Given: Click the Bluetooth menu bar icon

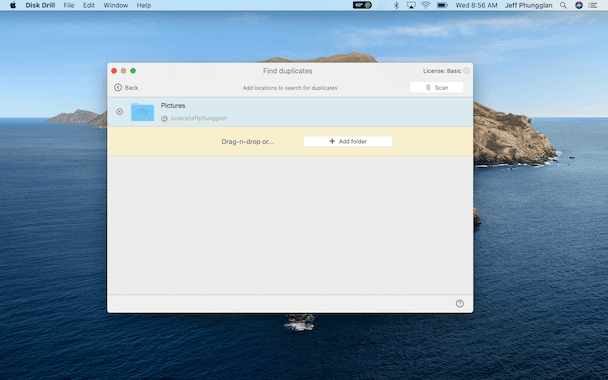Looking at the screenshot, I should coord(396,5).
